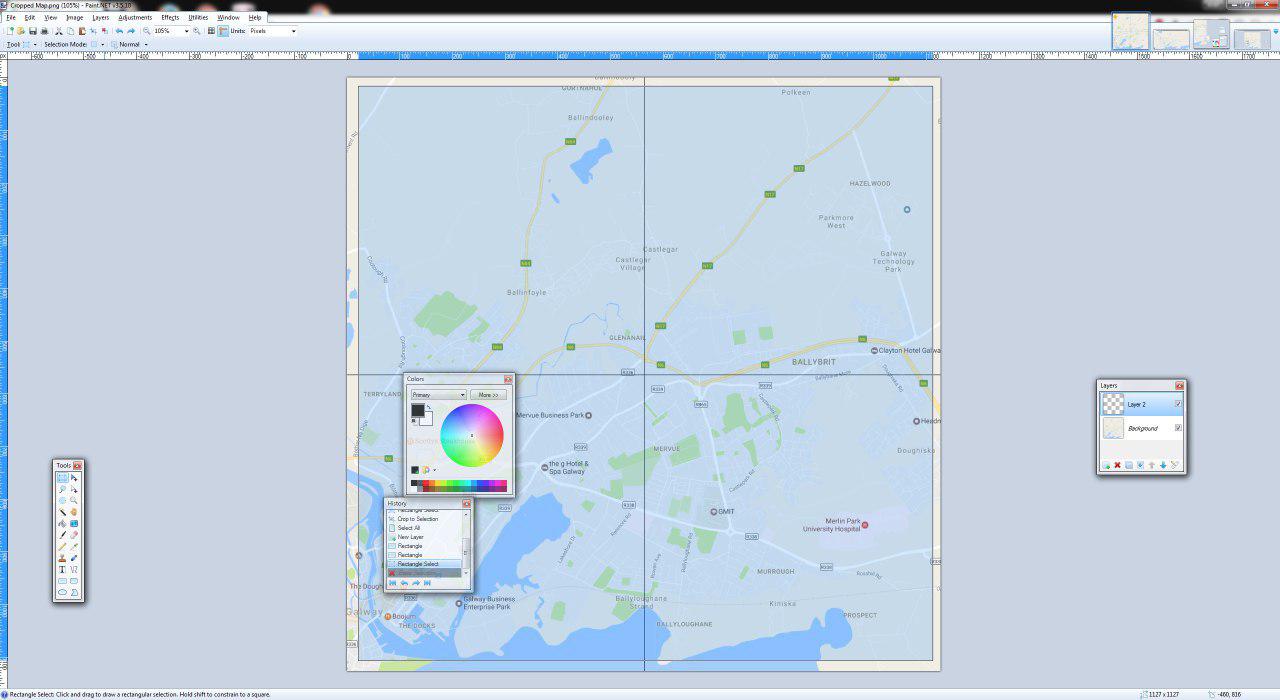The width and height of the screenshot is (1280, 700).
Task: Select the Rounded Rectangle shape tool
Action: [x=74, y=581]
